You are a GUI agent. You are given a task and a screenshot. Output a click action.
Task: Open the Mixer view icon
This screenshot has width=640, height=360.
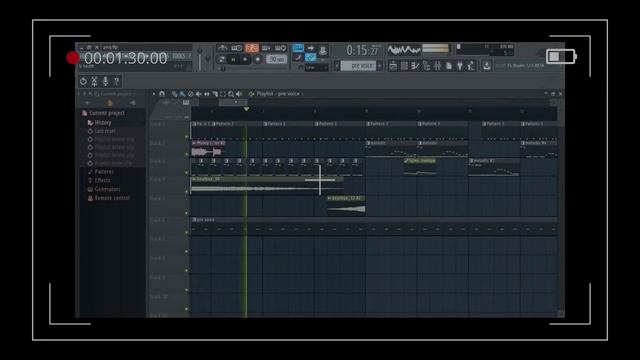point(438,66)
